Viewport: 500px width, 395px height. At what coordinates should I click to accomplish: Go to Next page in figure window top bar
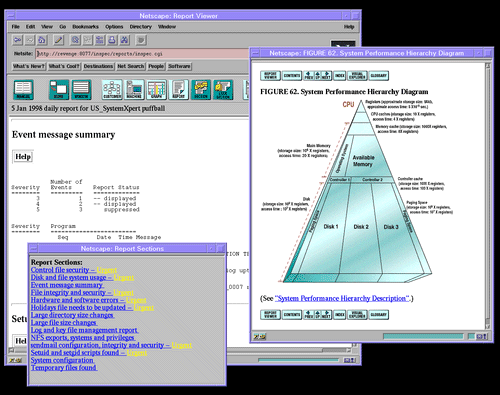(x=327, y=76)
